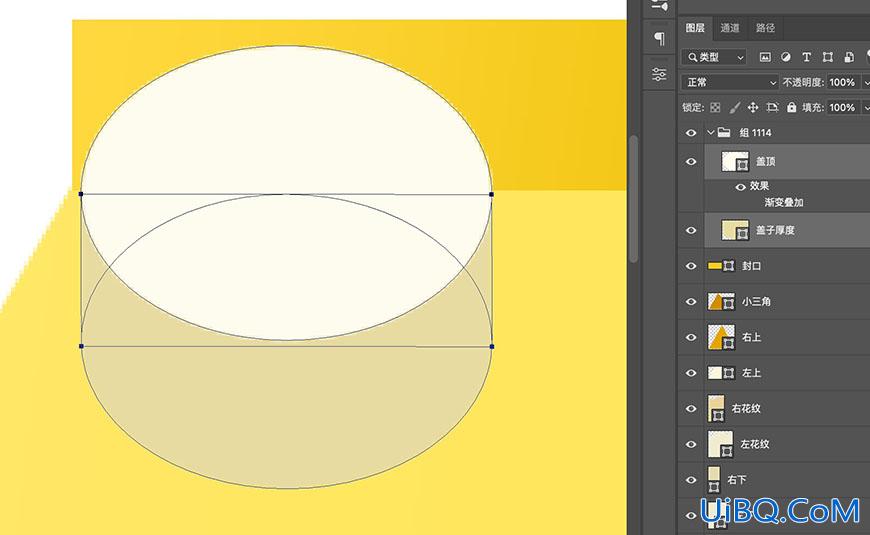Viewport: 870px width, 535px height.
Task: Select the 封口 layer color thumbnail
Action: click(x=715, y=266)
